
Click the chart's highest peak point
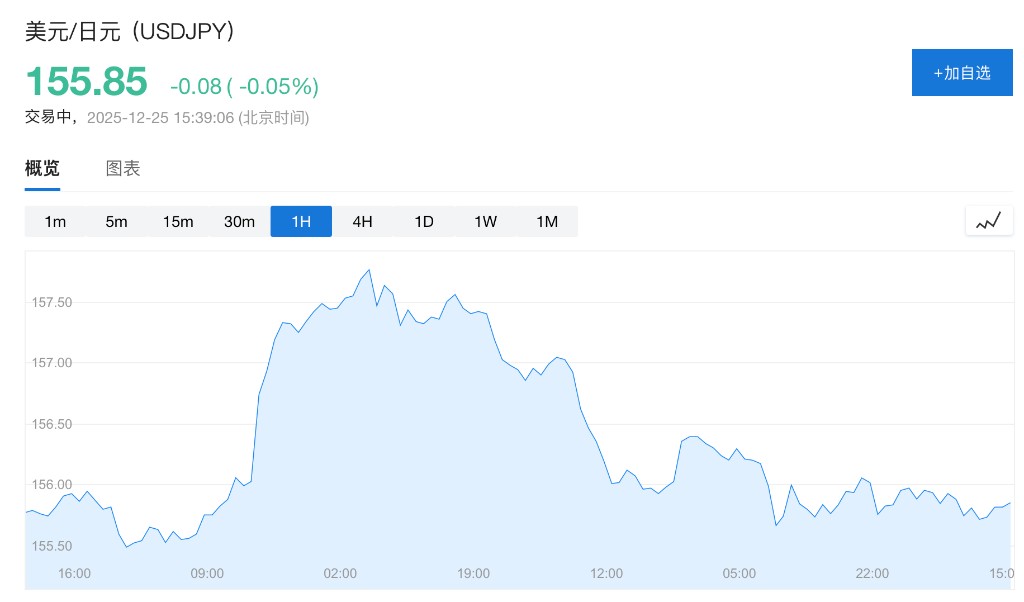pos(369,270)
